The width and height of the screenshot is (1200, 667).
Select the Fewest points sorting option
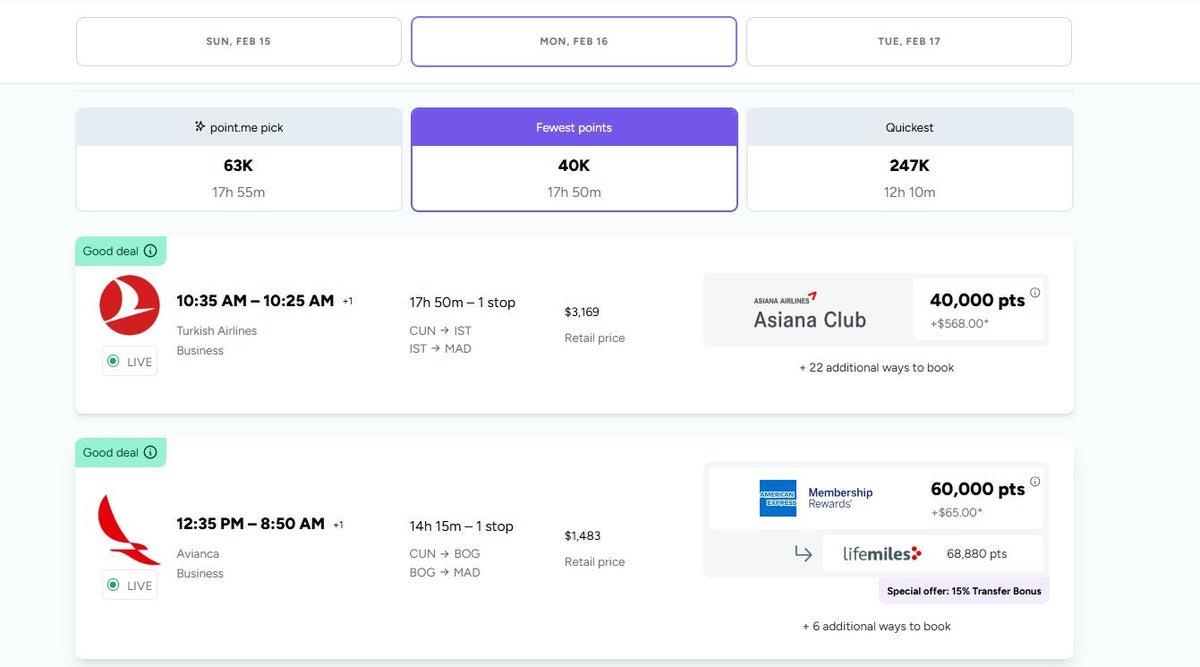(574, 159)
